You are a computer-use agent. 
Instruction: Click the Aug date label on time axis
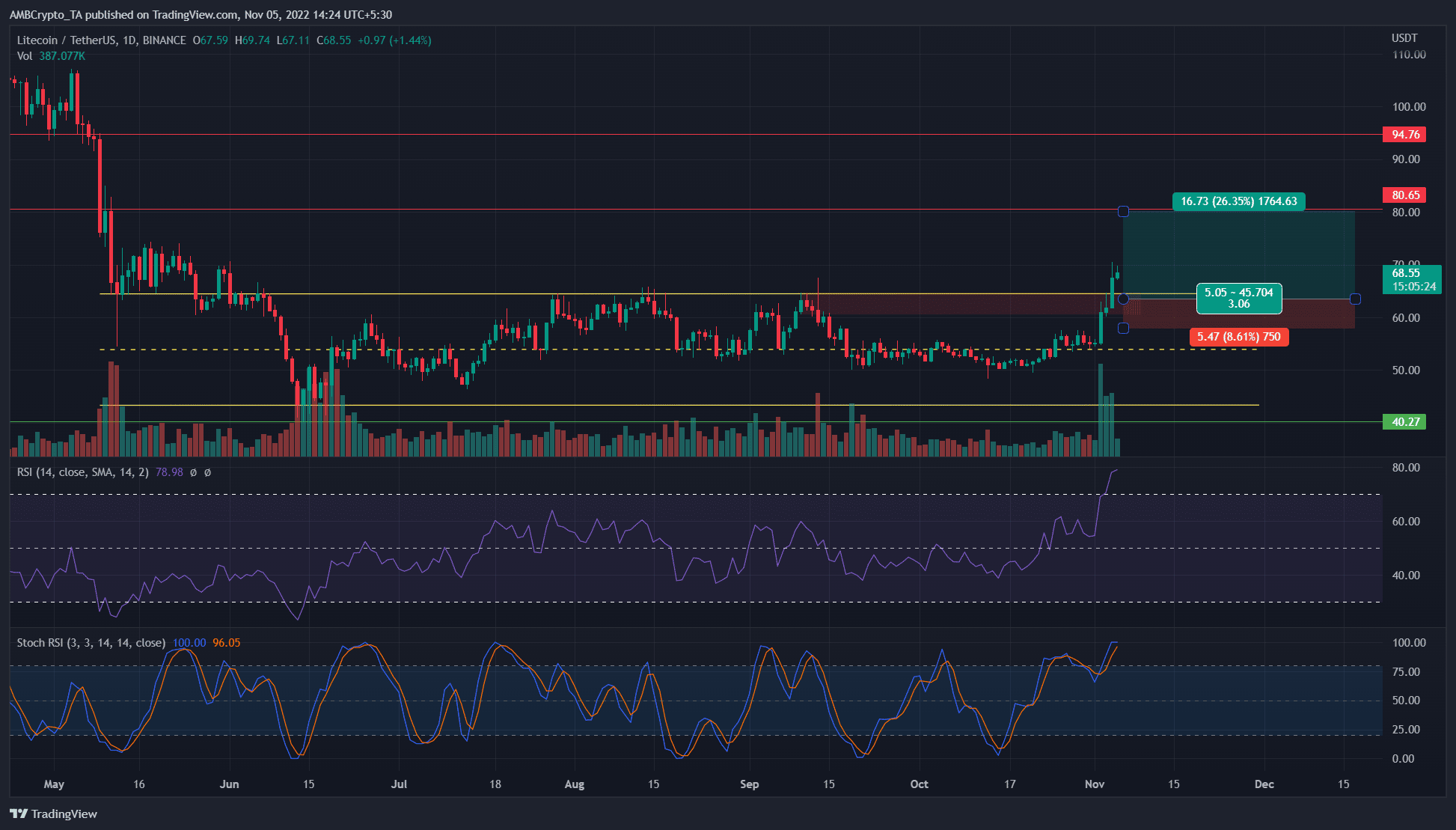574,784
